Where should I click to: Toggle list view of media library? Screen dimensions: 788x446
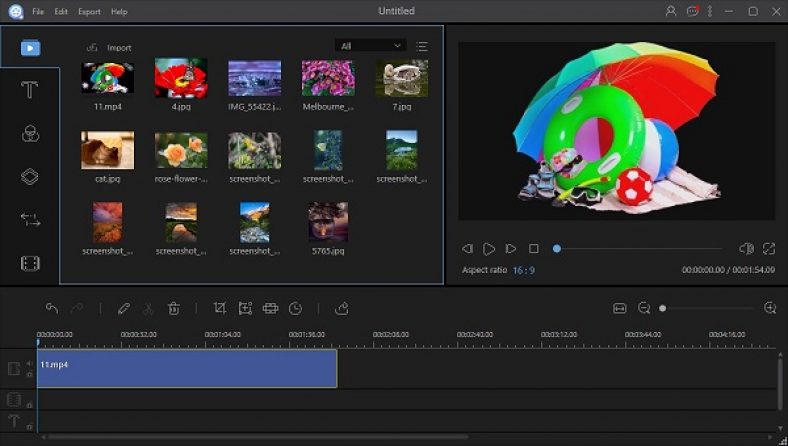[422, 46]
